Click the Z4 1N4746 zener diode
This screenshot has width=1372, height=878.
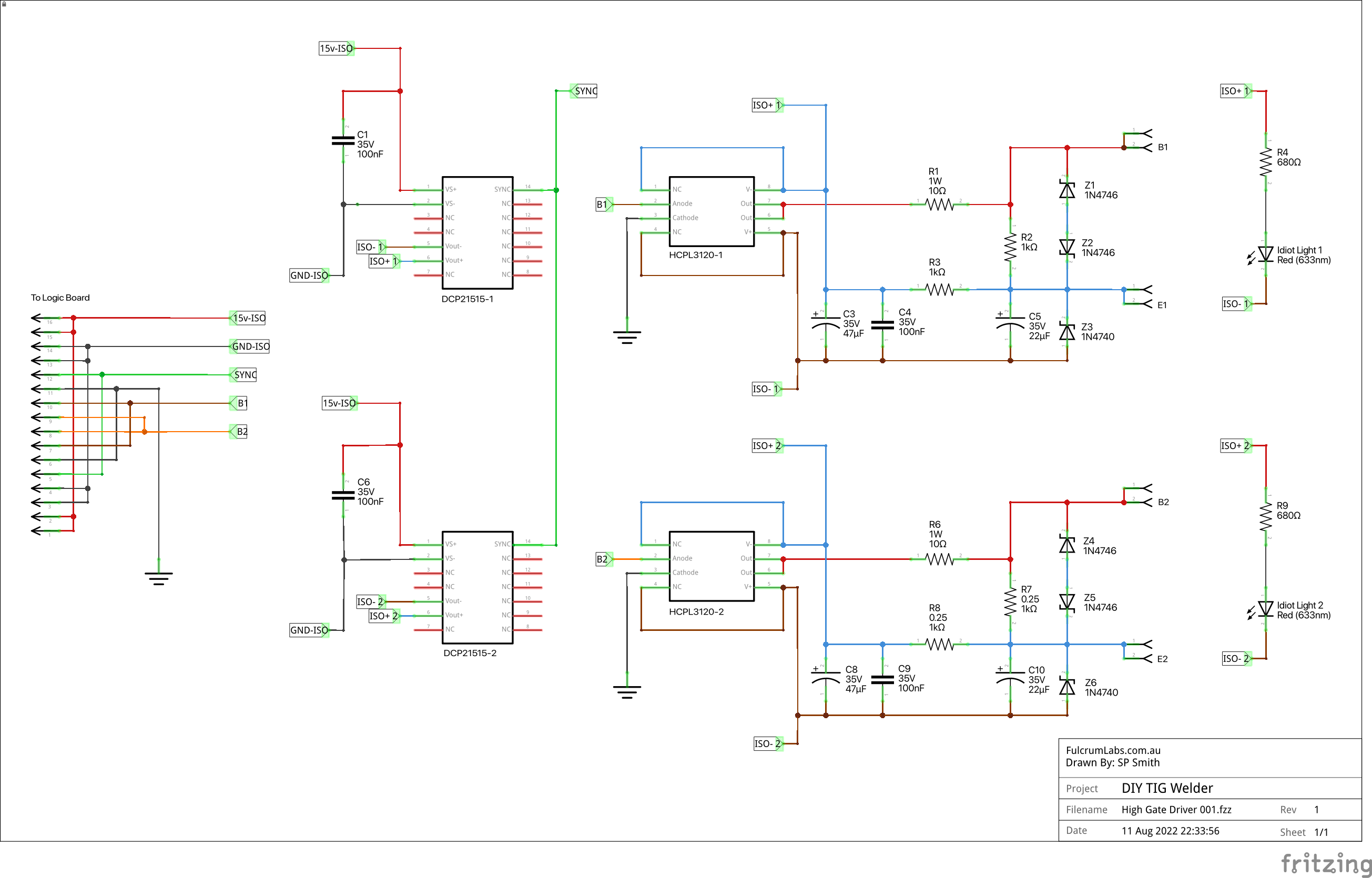coord(1067,545)
